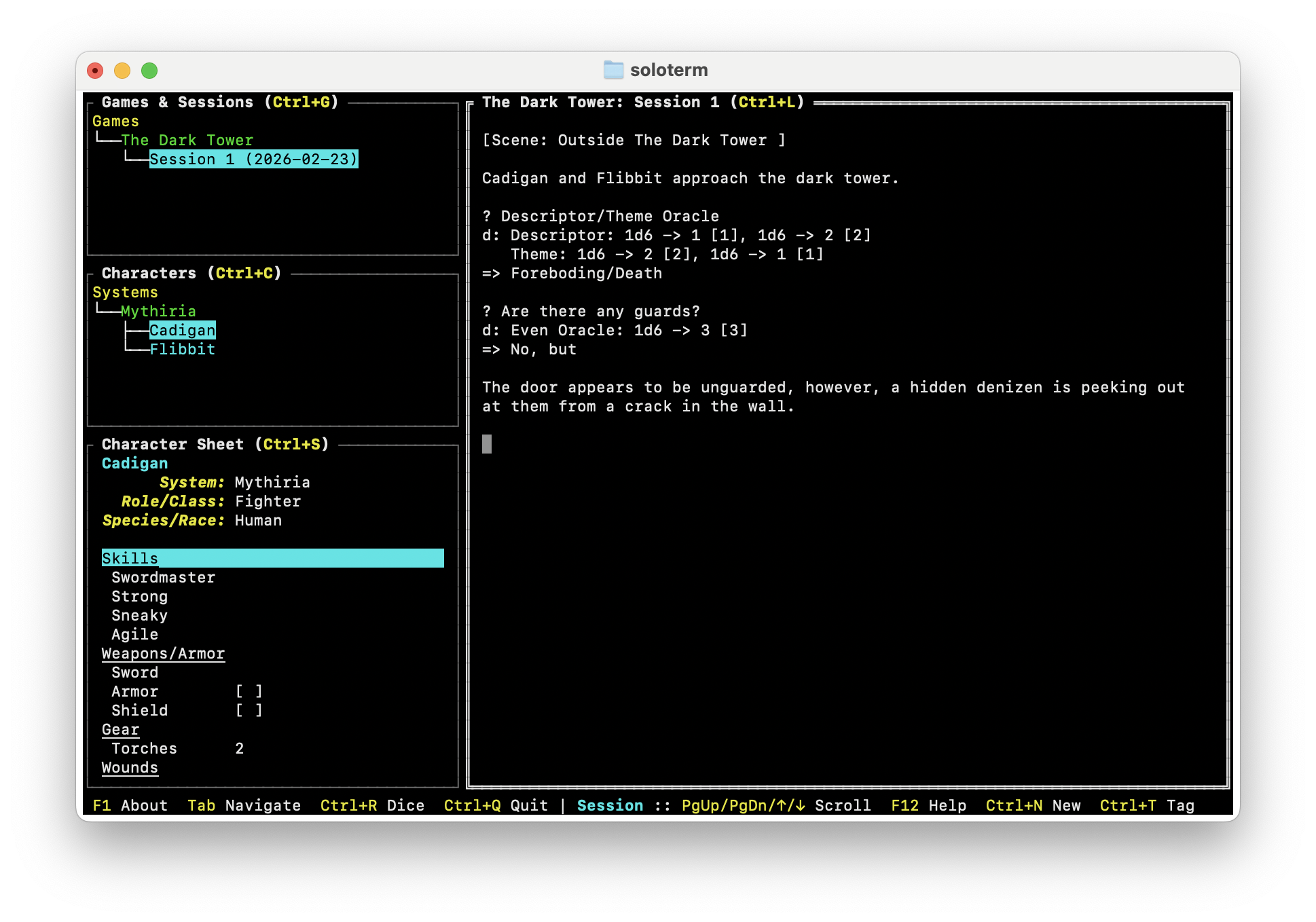Click the Ctrl+R Dice shortcut
Viewport: 1316px width, 922px height.
[372, 805]
